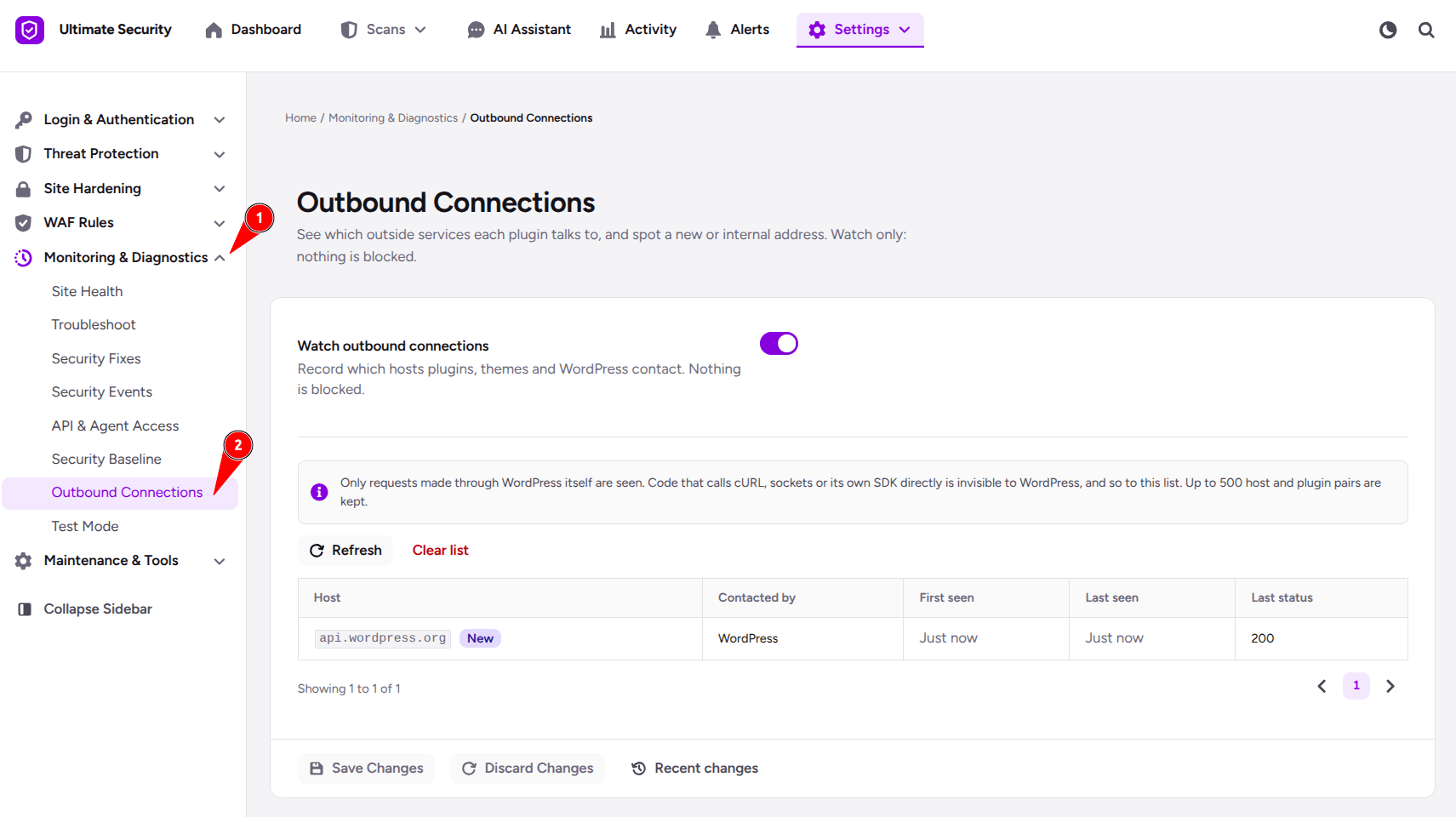Click the Activity bar chart icon
This screenshot has height=817, width=1456.
click(x=608, y=30)
